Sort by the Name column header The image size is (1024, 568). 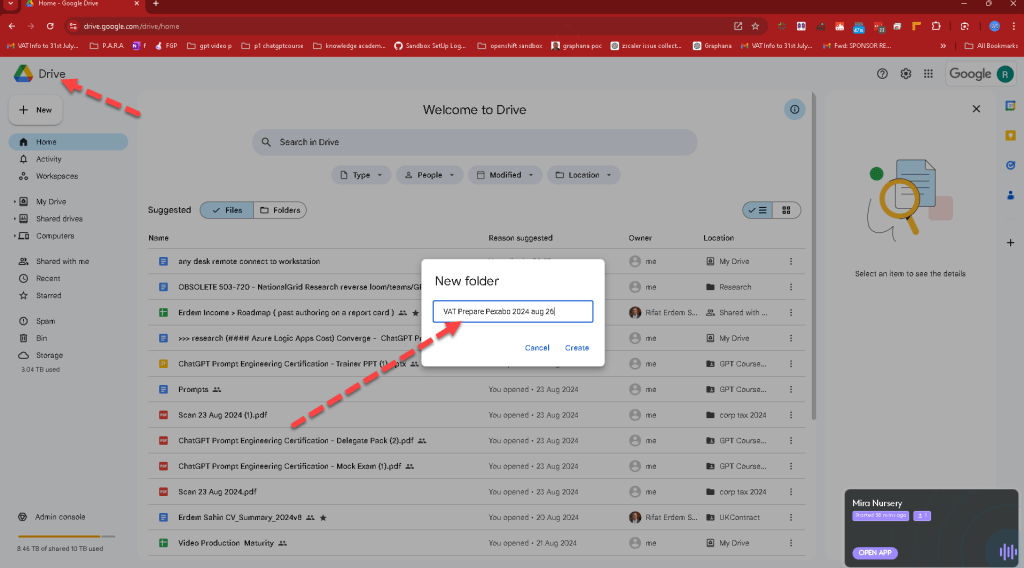(x=159, y=238)
